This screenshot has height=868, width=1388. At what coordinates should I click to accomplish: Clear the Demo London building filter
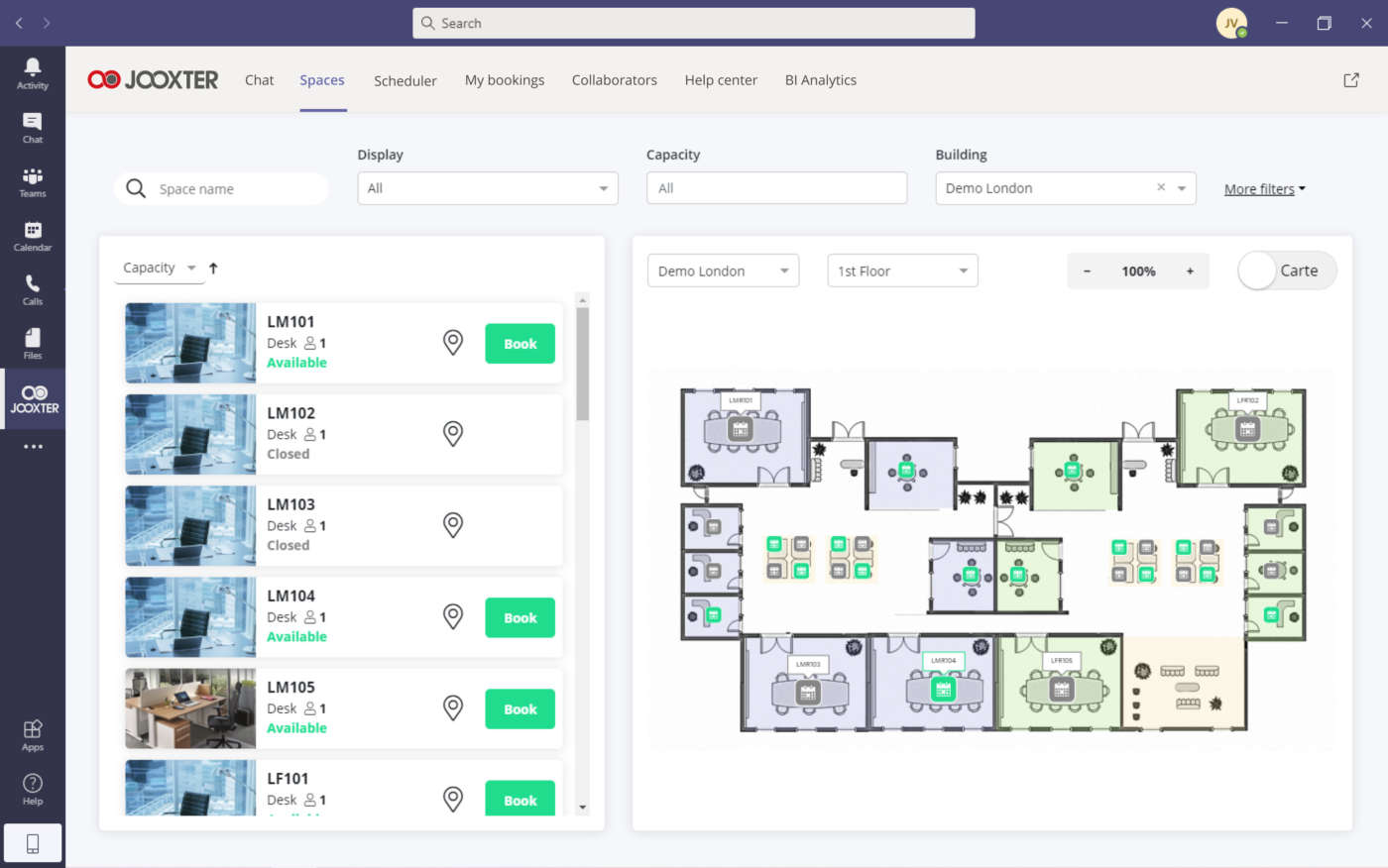click(1160, 187)
